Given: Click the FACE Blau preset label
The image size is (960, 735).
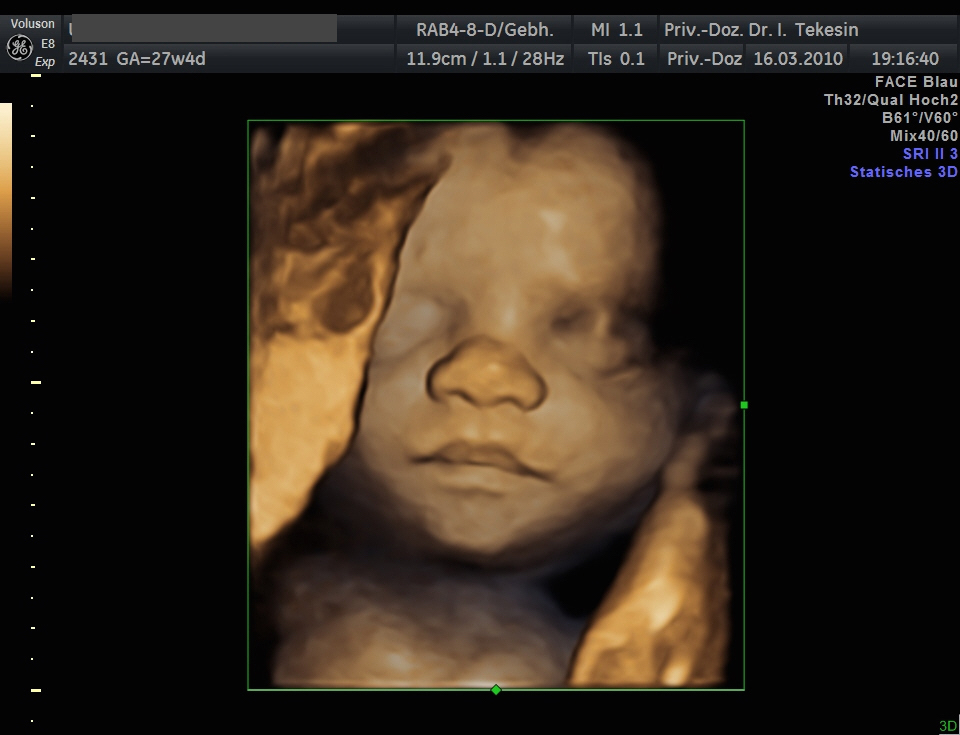Looking at the screenshot, I should [x=916, y=82].
